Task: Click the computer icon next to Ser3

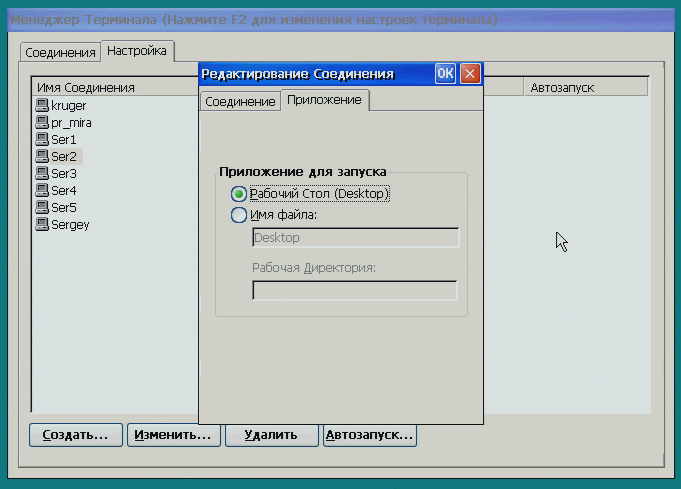Action: 42,173
